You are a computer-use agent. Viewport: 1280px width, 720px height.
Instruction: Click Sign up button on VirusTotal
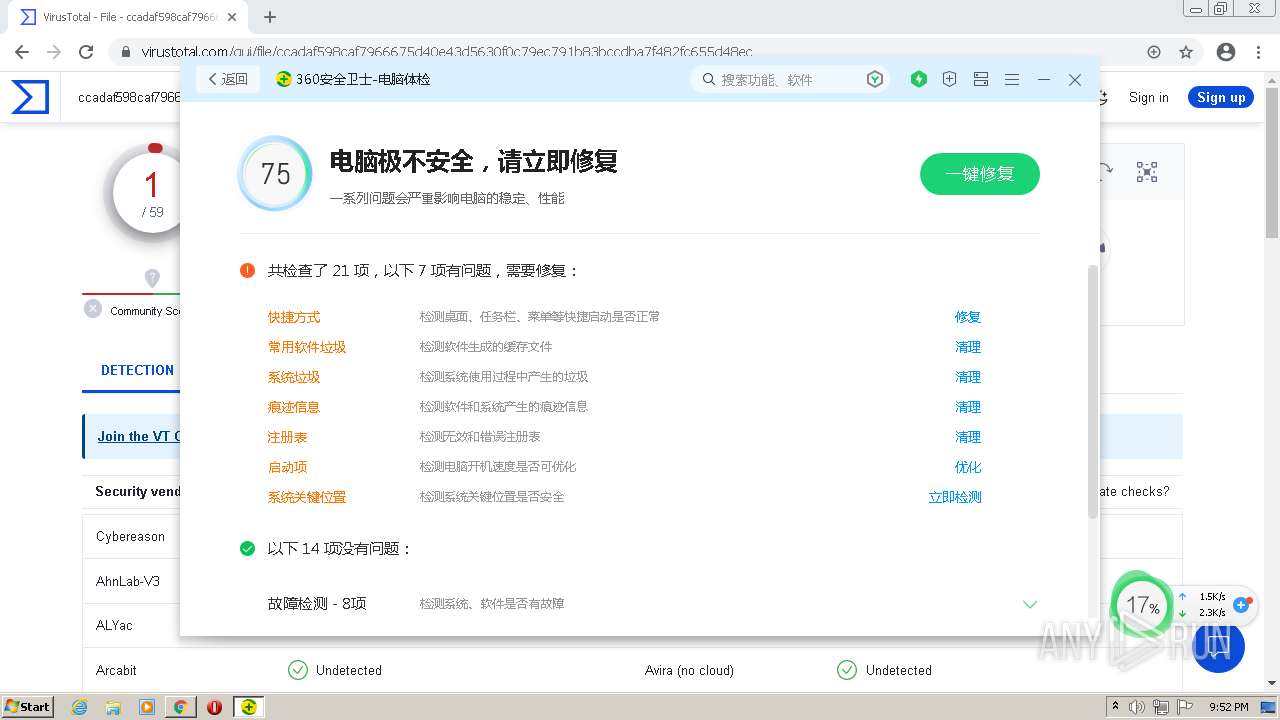tap(1221, 97)
